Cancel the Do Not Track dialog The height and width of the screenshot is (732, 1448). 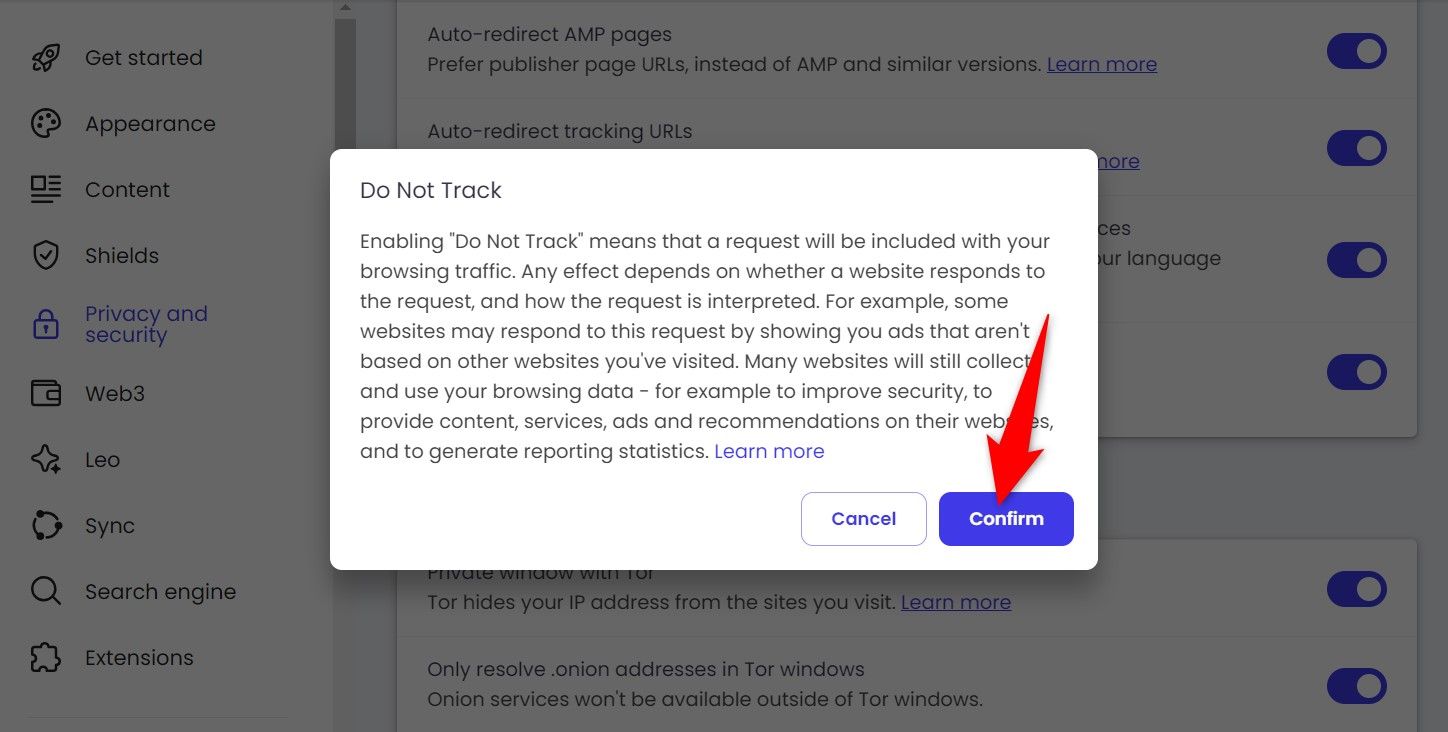[x=863, y=518]
